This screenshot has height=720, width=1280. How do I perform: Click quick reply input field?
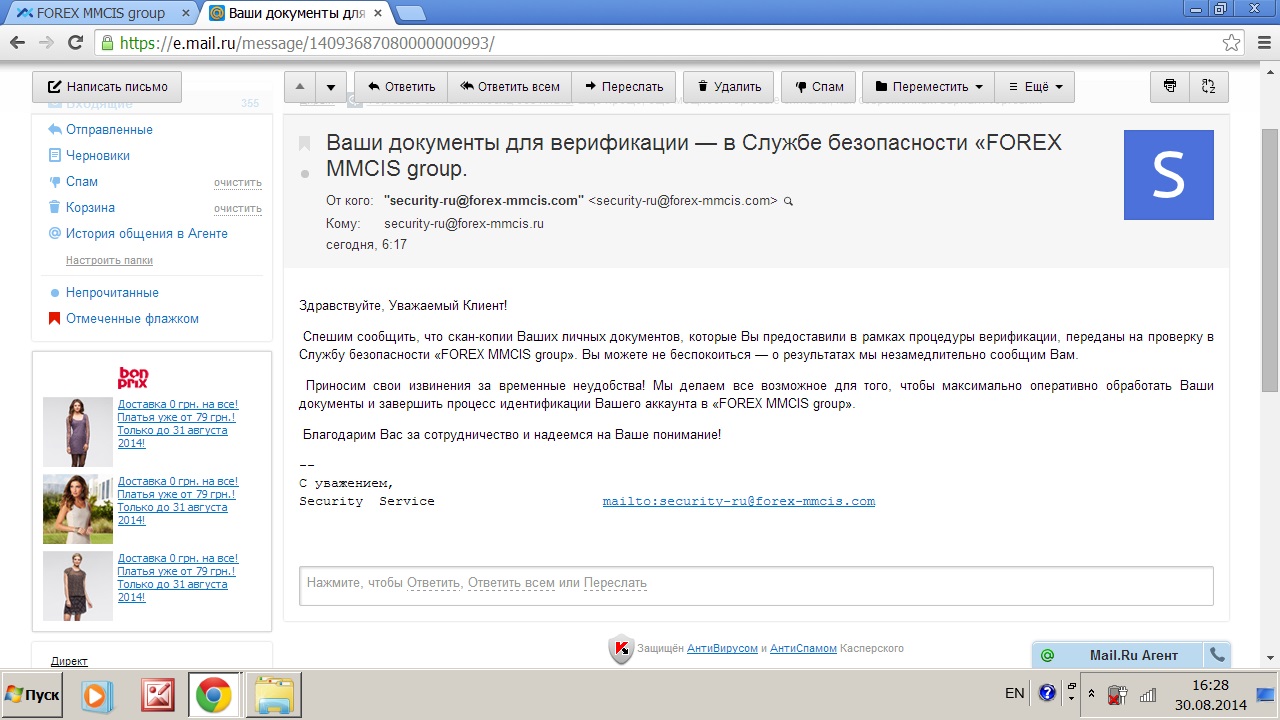[x=756, y=586]
